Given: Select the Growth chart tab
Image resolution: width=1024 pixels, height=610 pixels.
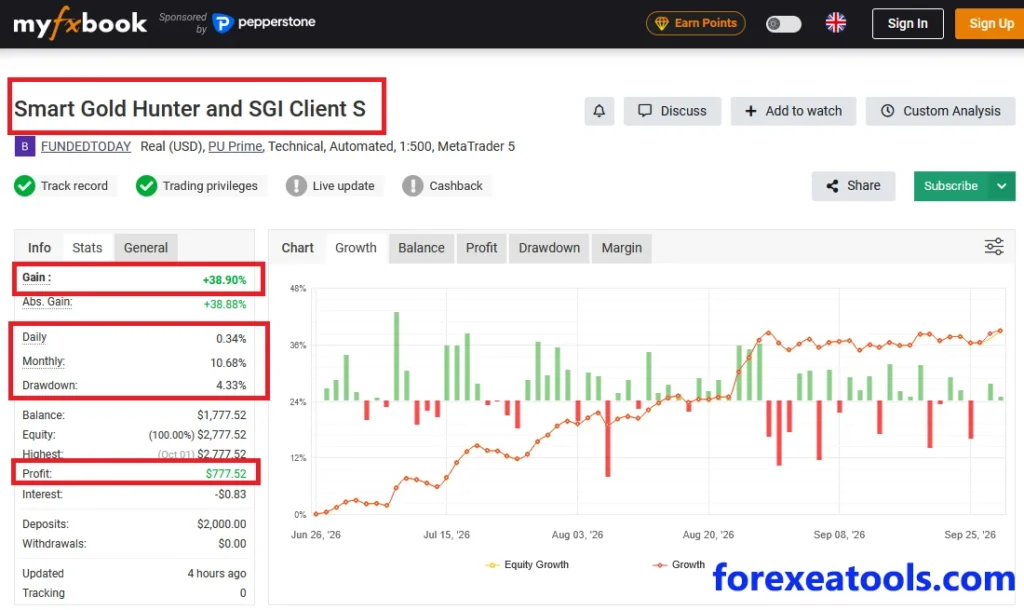Looking at the screenshot, I should [356, 248].
